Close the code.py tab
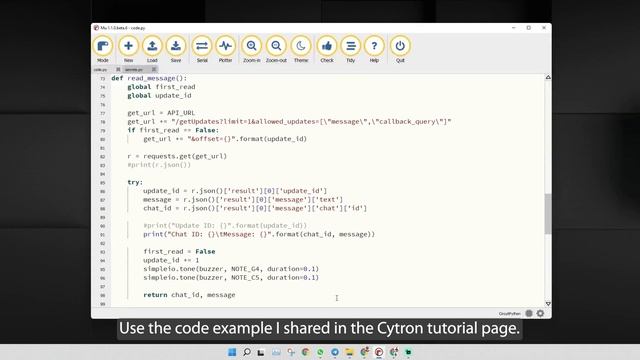Image resolution: width=640 pixels, height=360 pixels. (x=118, y=69)
